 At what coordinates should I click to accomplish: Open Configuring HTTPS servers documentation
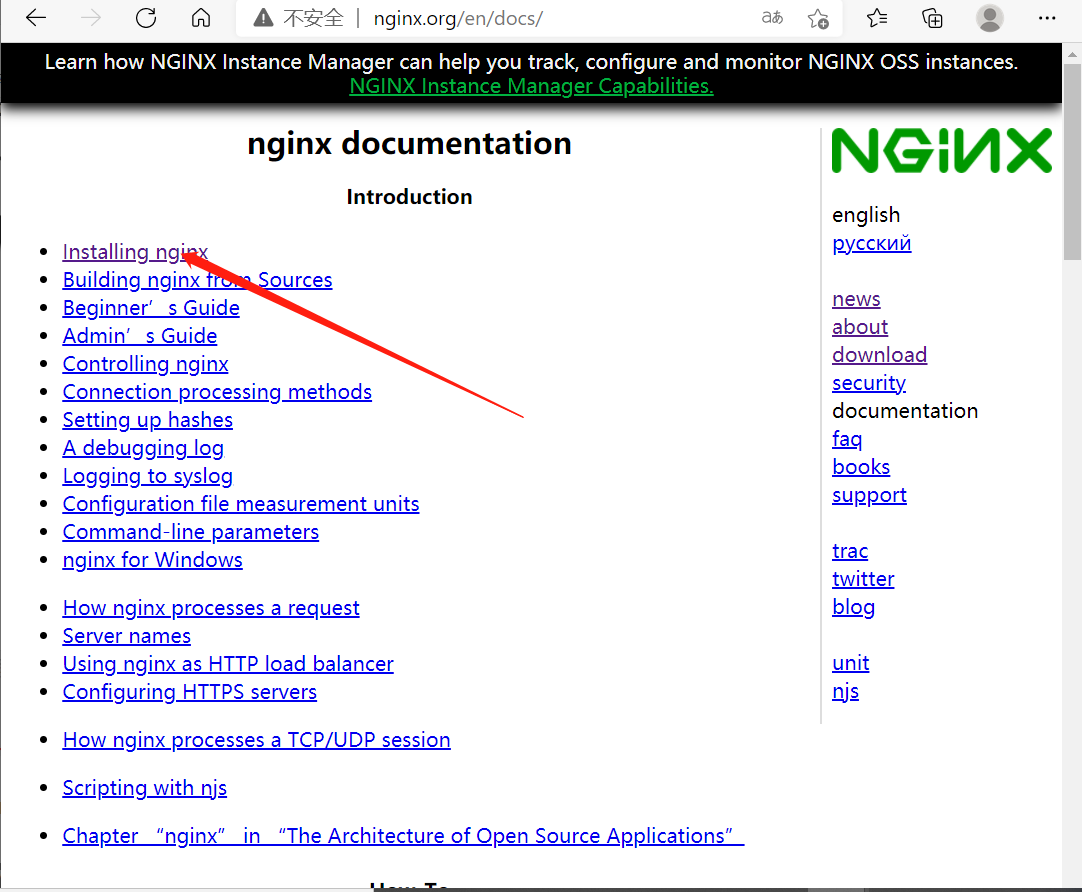pyautogui.click(x=189, y=691)
